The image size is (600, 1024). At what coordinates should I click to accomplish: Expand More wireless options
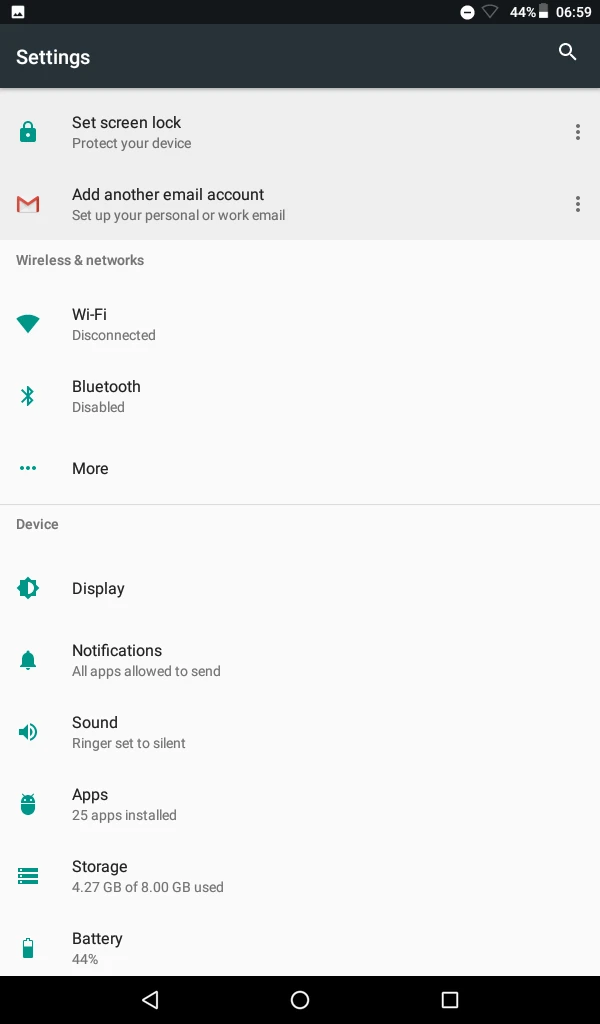[x=300, y=468]
